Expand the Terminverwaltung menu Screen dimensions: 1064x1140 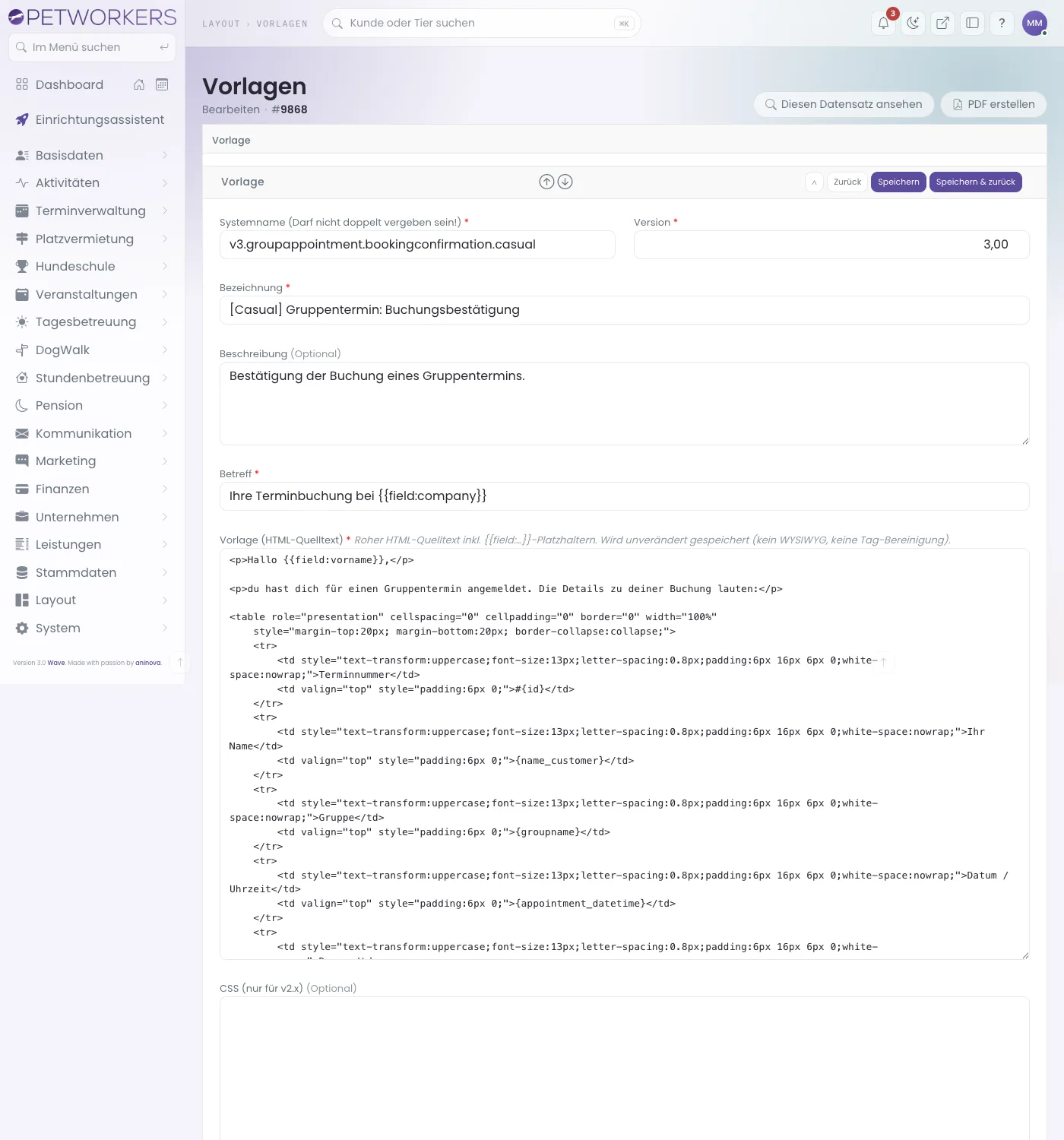[x=92, y=211]
